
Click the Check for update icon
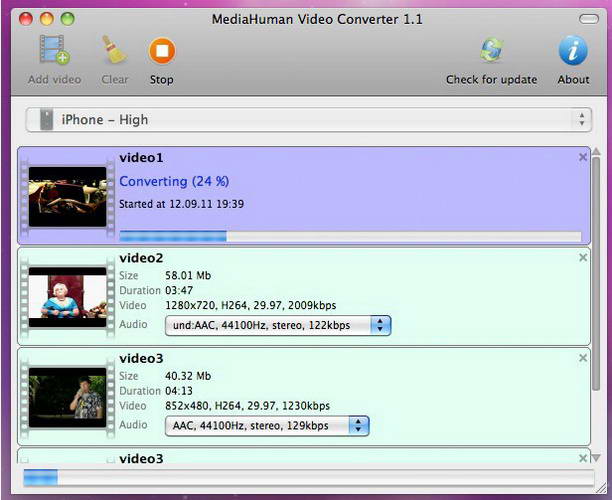click(491, 50)
